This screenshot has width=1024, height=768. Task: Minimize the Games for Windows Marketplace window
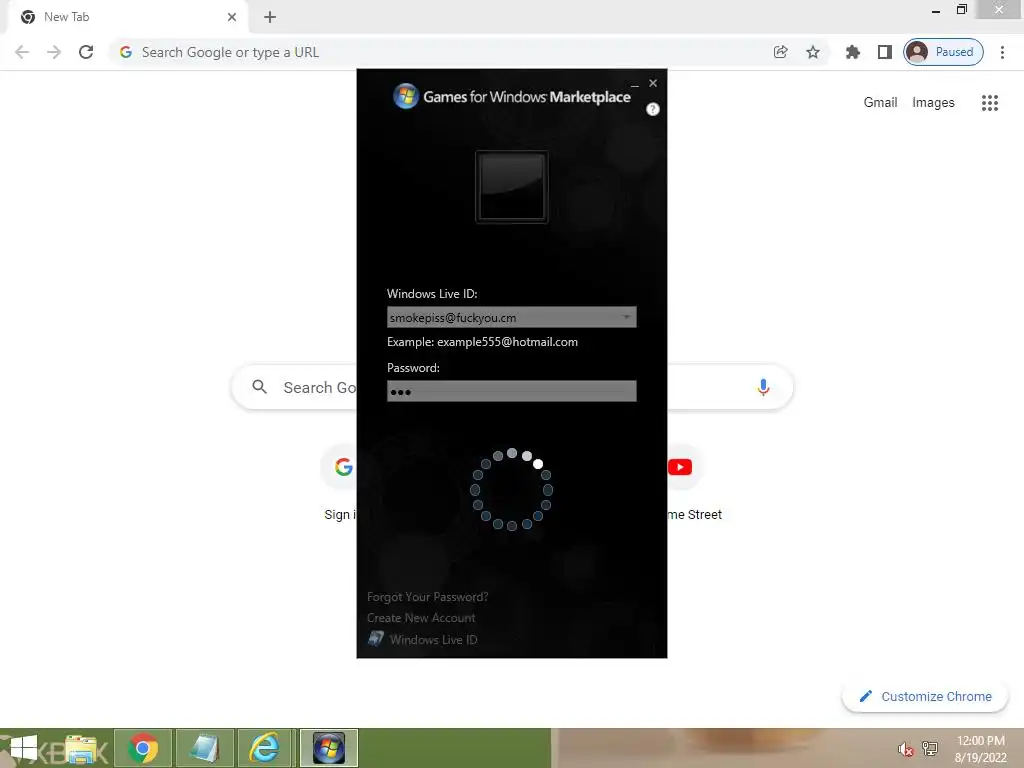click(x=634, y=84)
